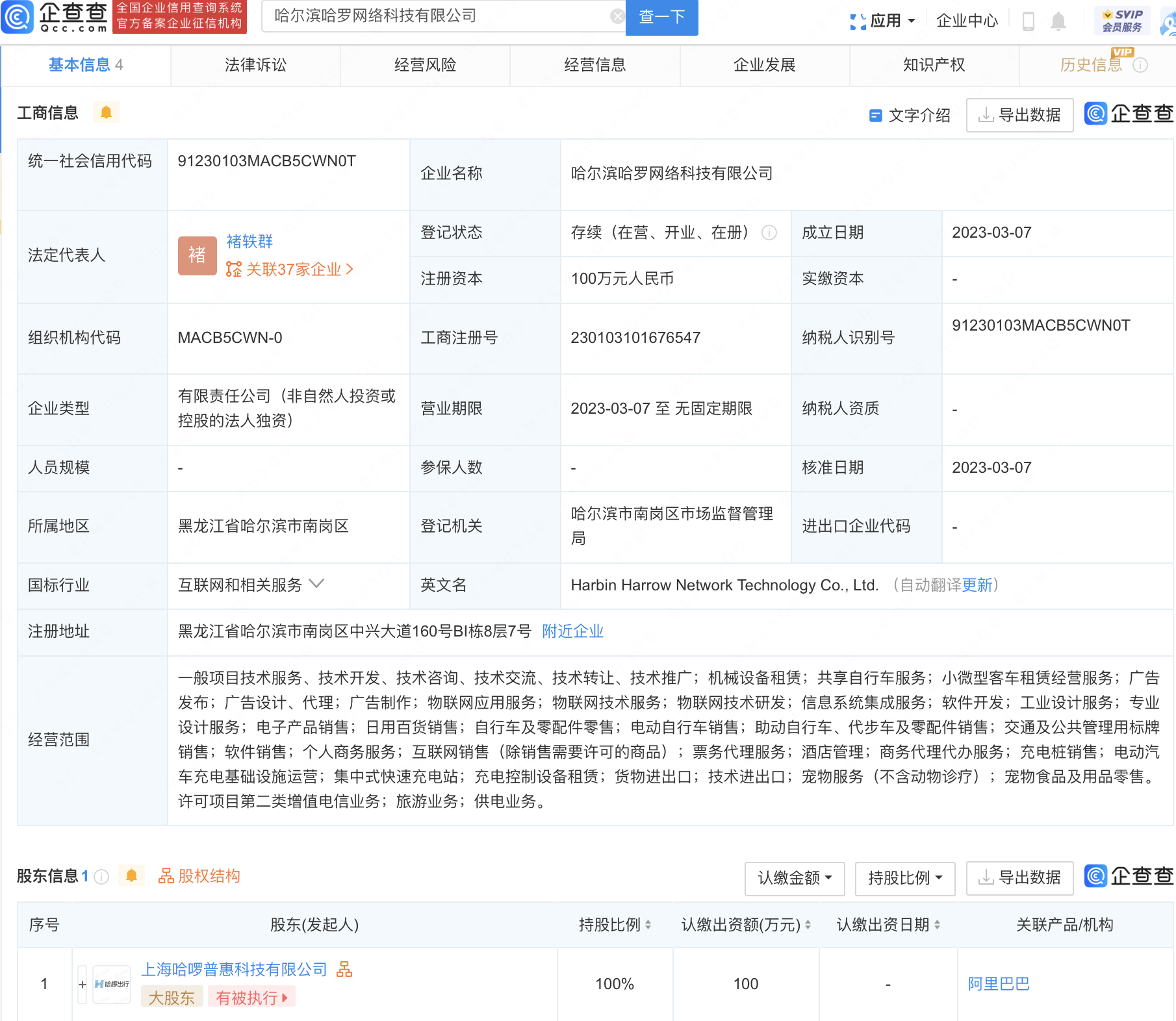1176x1021 pixels.
Task: Select credit code 91230103MACB5CWN0T in first row
Action: point(267,161)
